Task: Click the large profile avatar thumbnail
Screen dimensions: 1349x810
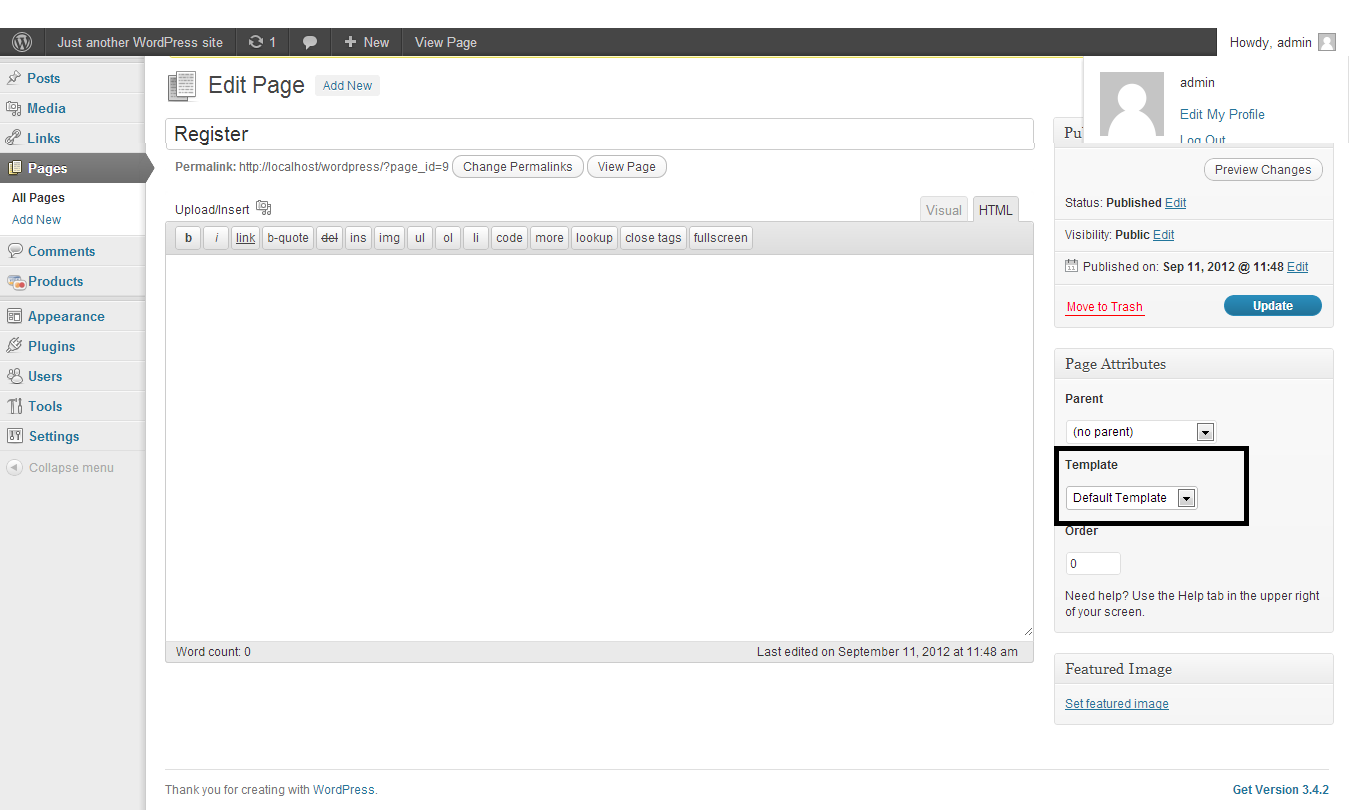Action: click(x=1132, y=104)
